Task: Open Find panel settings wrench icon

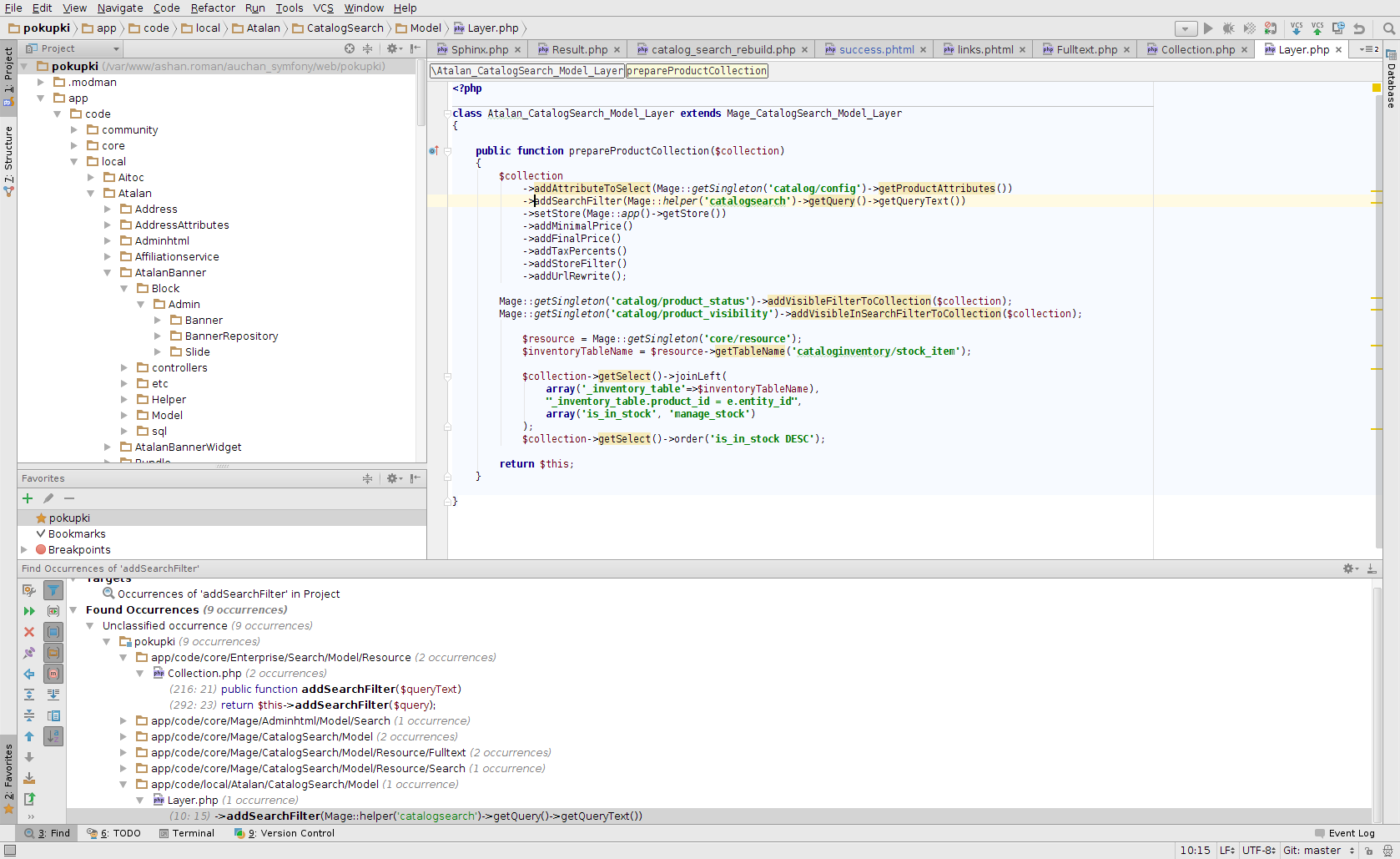Action: (29, 590)
